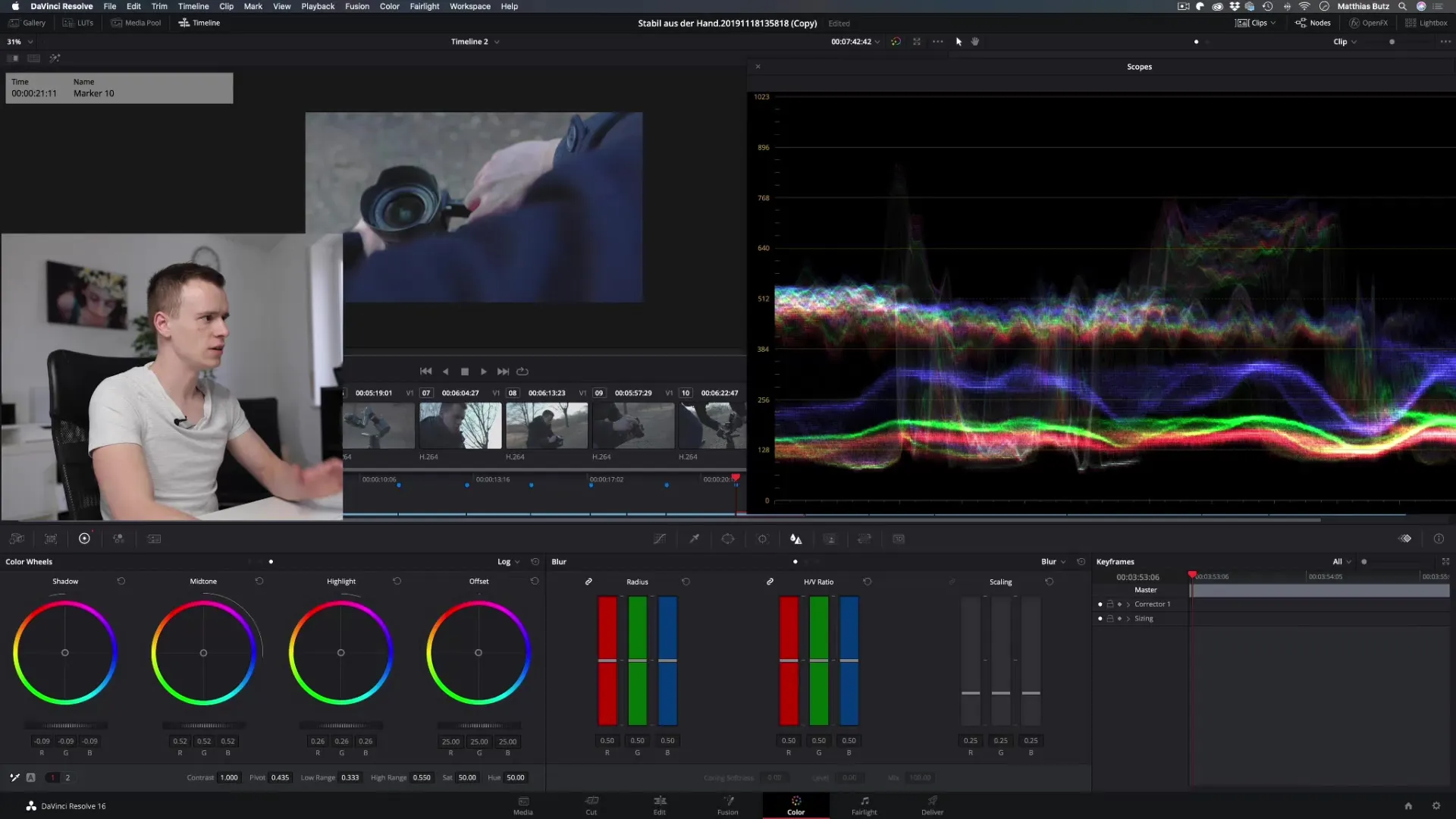Open the Motion Effects palette icon

pyautogui.click(x=154, y=538)
